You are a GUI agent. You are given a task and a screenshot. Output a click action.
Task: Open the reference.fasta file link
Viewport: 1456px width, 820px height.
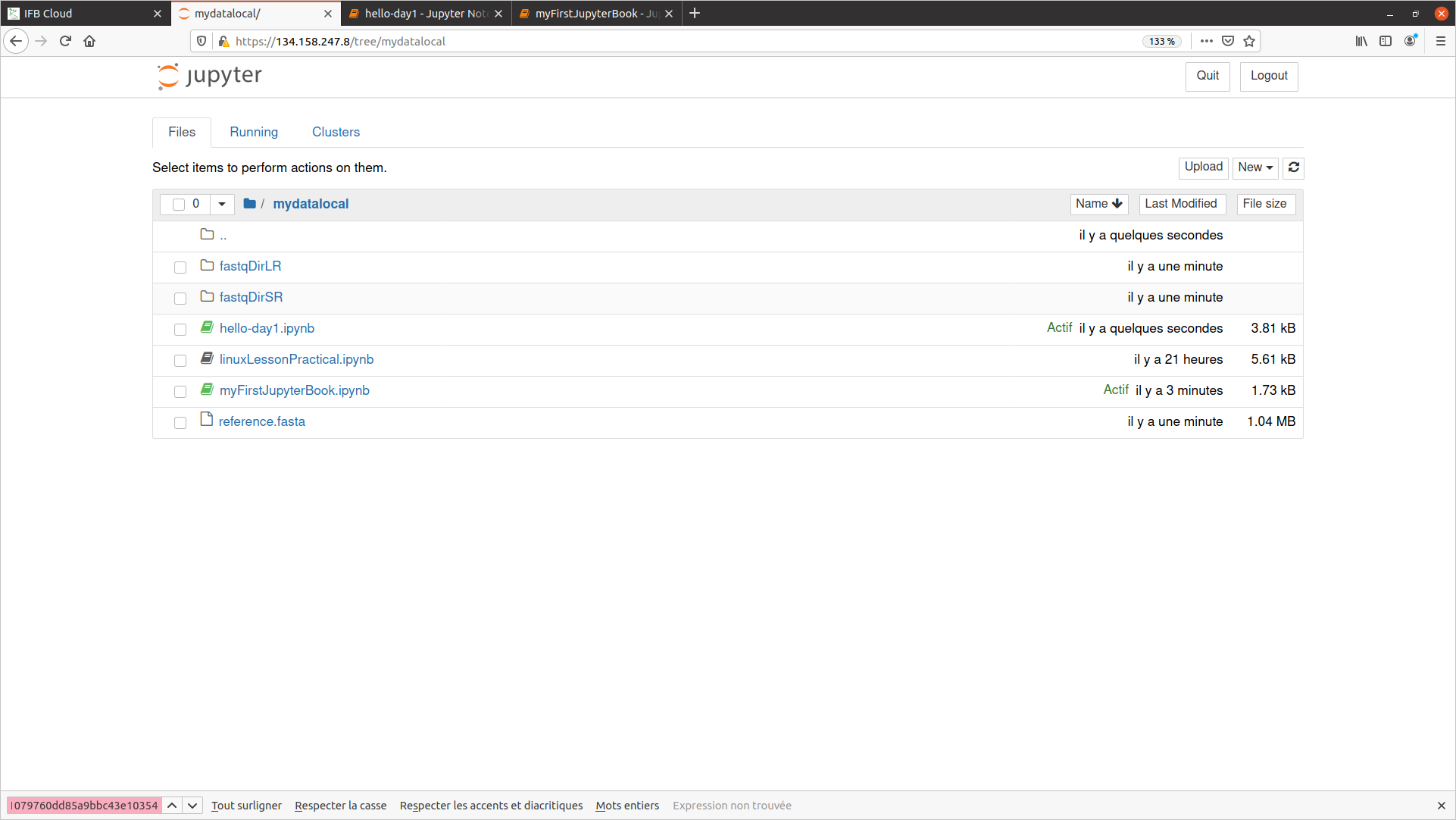tap(262, 421)
